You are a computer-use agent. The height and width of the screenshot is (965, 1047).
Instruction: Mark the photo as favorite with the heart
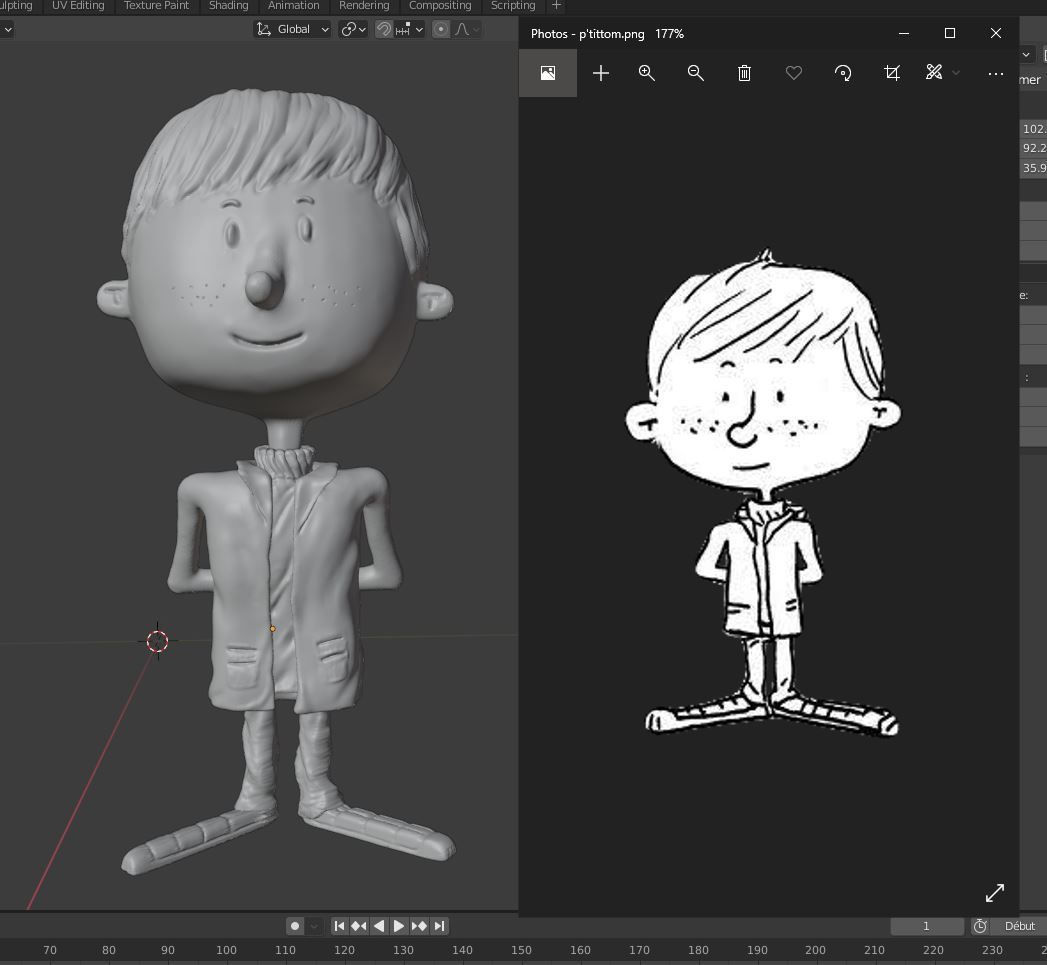point(793,73)
